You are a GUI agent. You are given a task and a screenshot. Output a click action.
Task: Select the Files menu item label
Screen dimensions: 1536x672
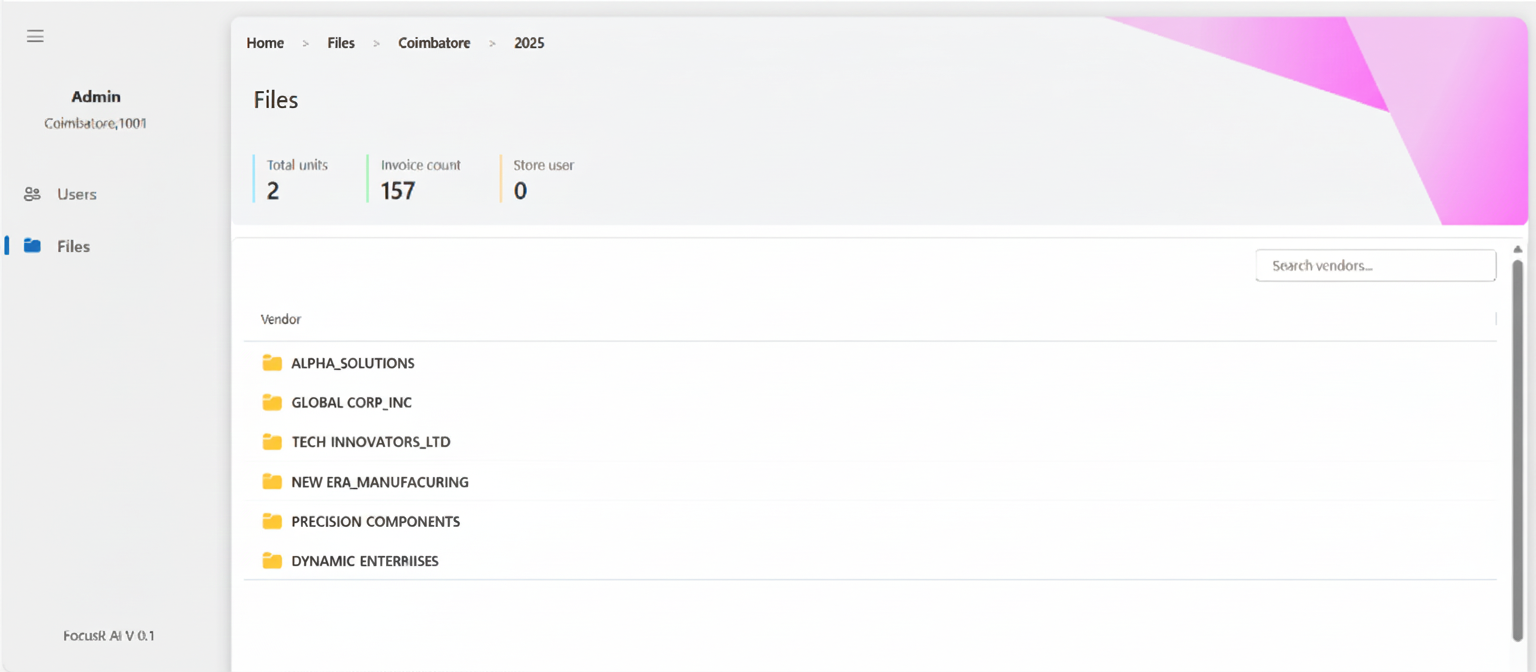click(73, 246)
